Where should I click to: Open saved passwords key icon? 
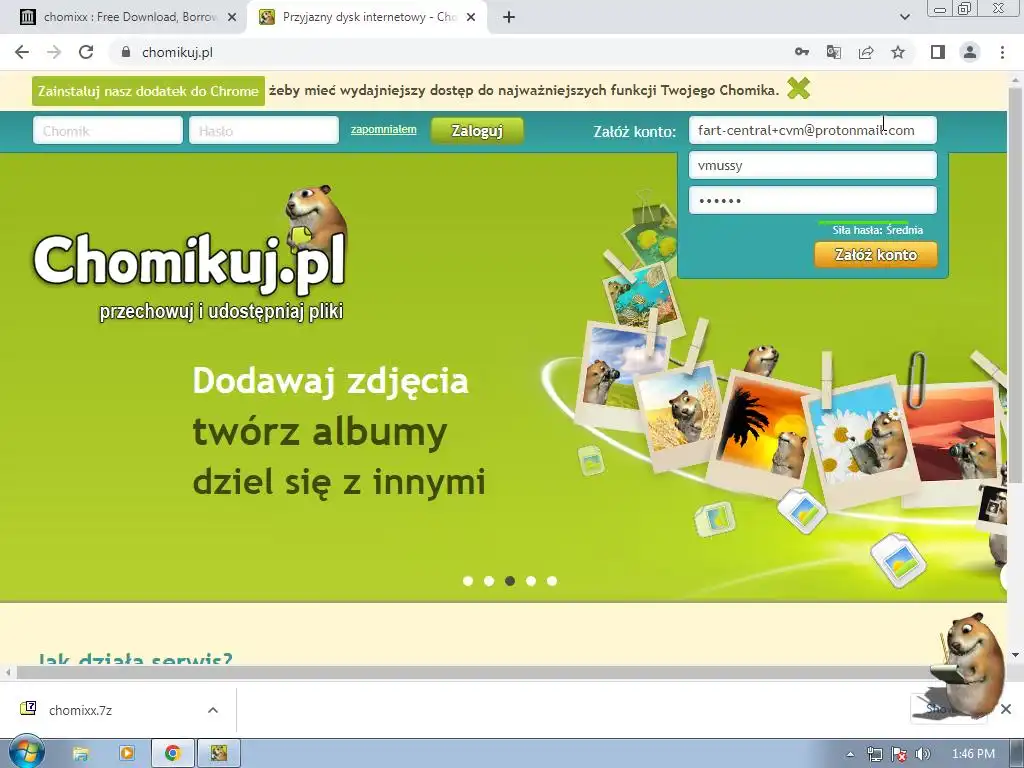[x=801, y=52]
